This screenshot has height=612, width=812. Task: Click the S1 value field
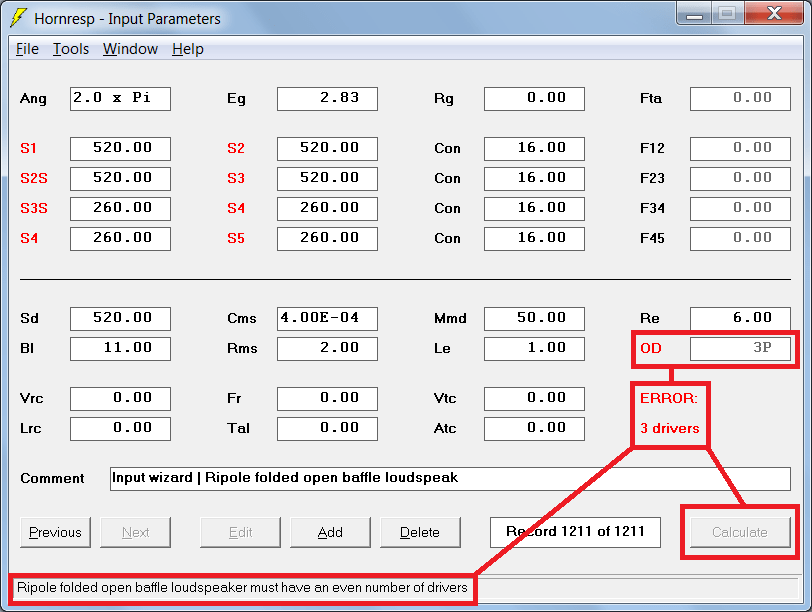coord(120,149)
